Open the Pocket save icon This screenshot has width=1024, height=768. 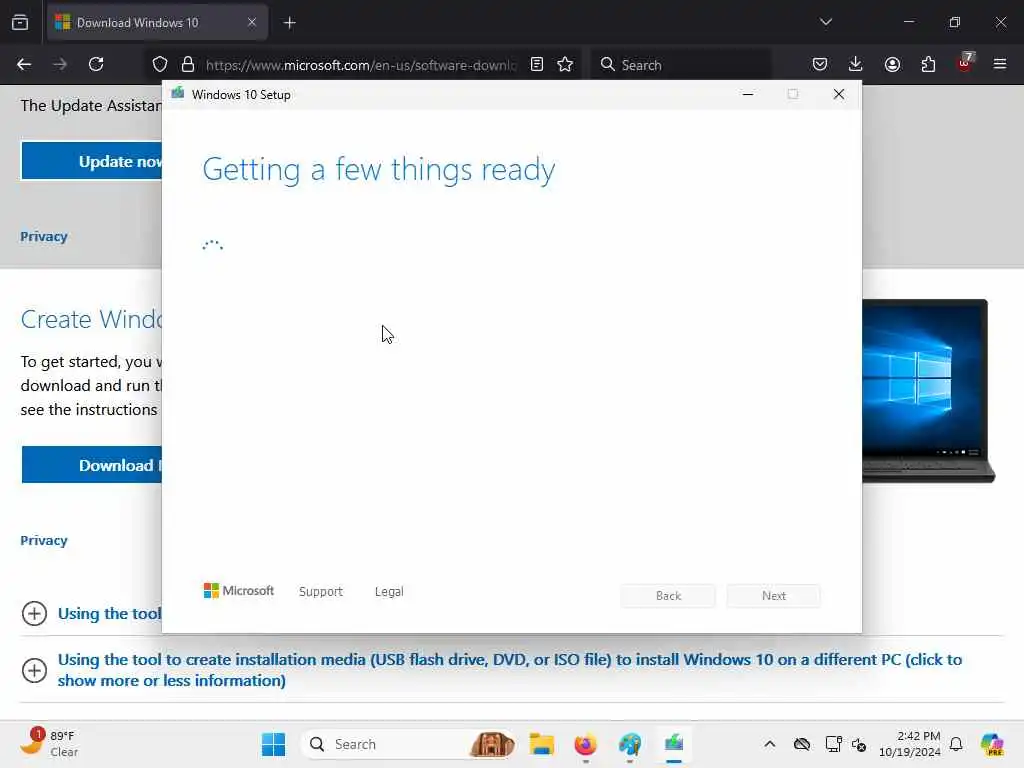(820, 64)
